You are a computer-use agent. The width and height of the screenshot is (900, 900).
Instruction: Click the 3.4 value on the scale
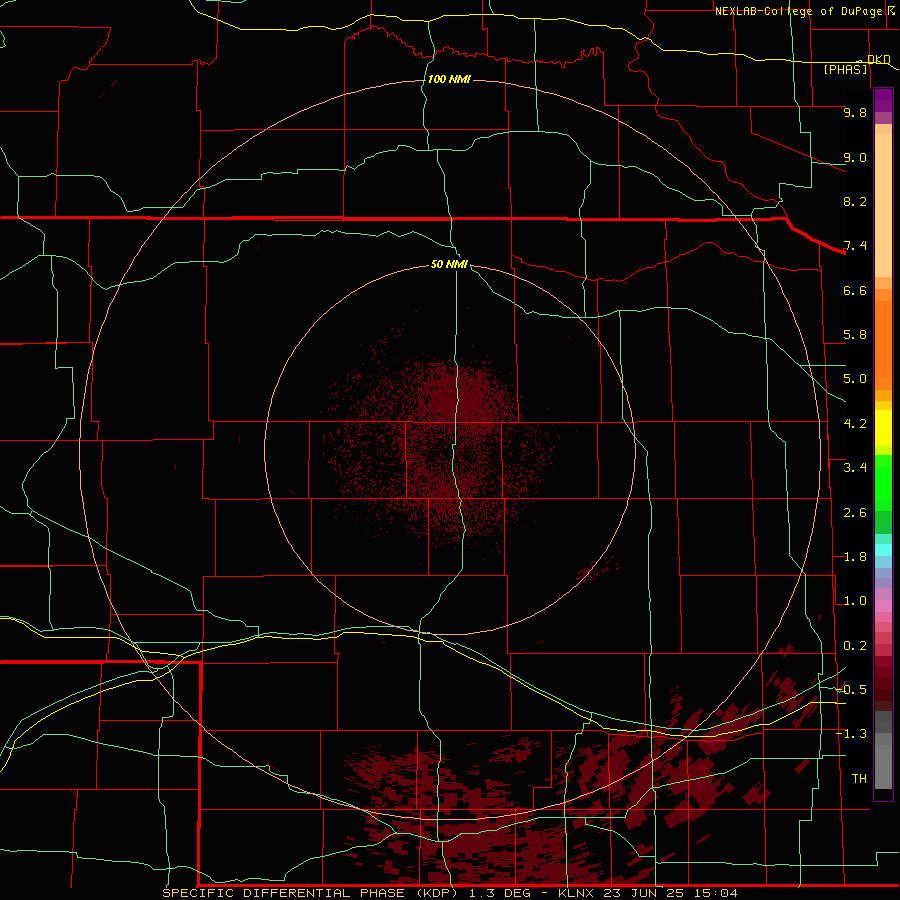click(x=855, y=468)
